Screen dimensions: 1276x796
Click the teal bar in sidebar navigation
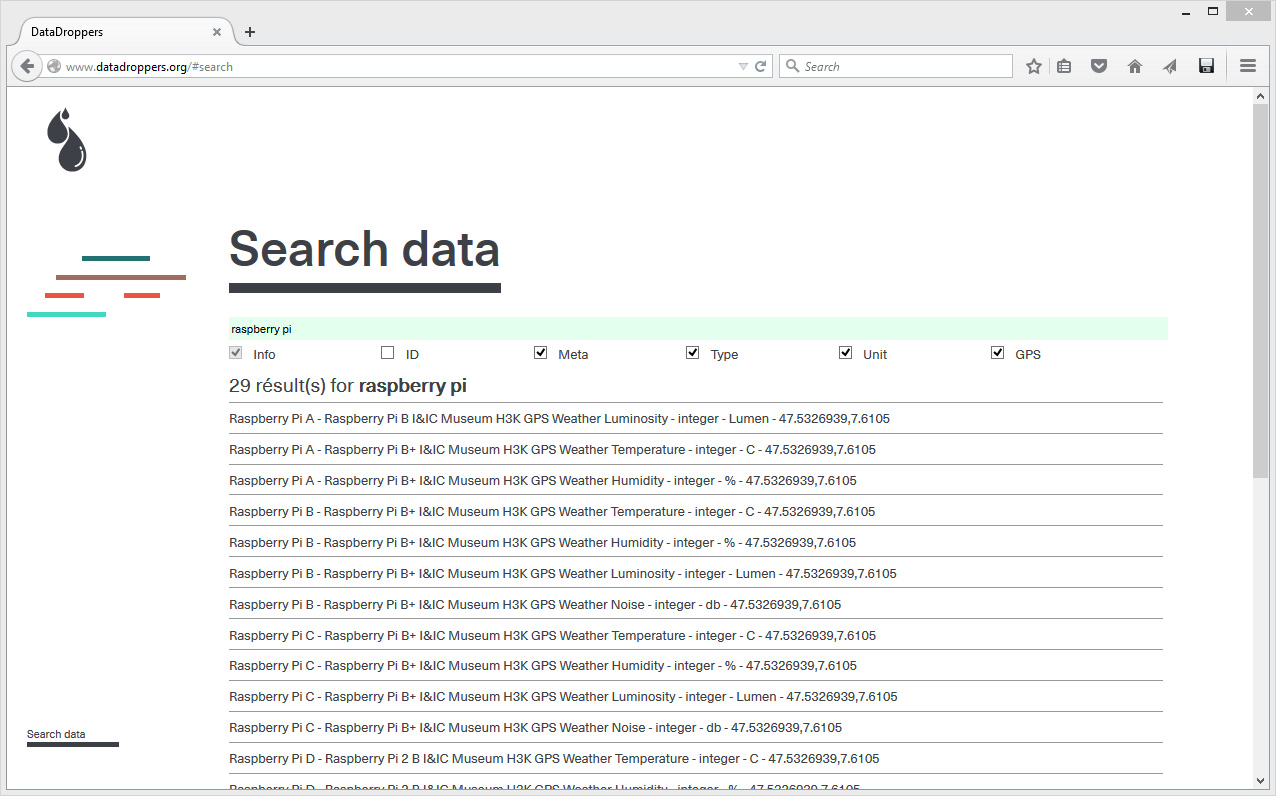click(x=116, y=258)
